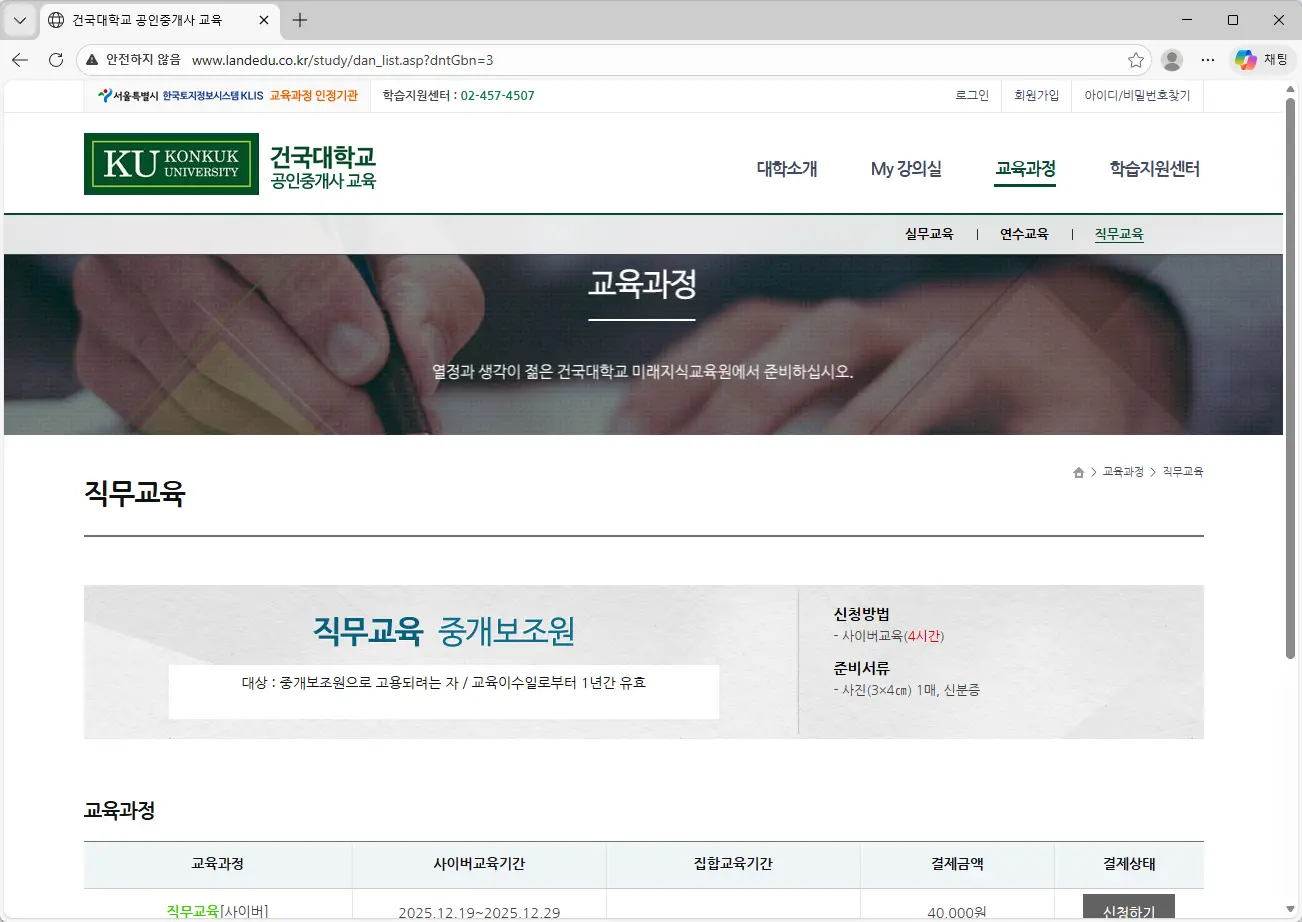Screen dimensions: 1302x922
Task: Click the 로그인 link
Action: (x=971, y=94)
